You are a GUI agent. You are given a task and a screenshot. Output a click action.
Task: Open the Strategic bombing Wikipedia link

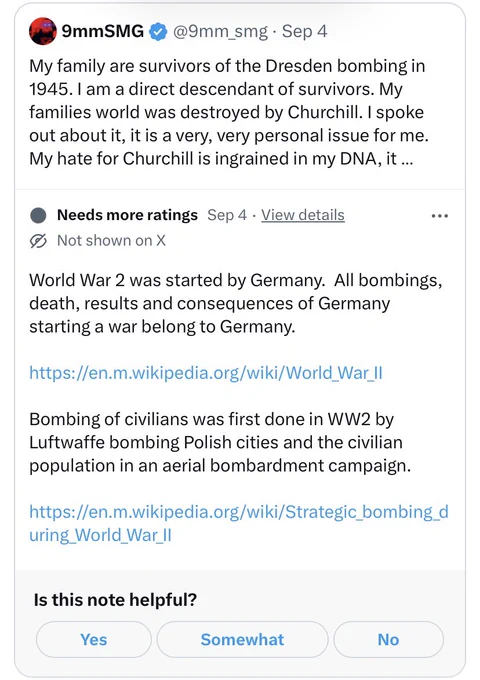[239, 523]
